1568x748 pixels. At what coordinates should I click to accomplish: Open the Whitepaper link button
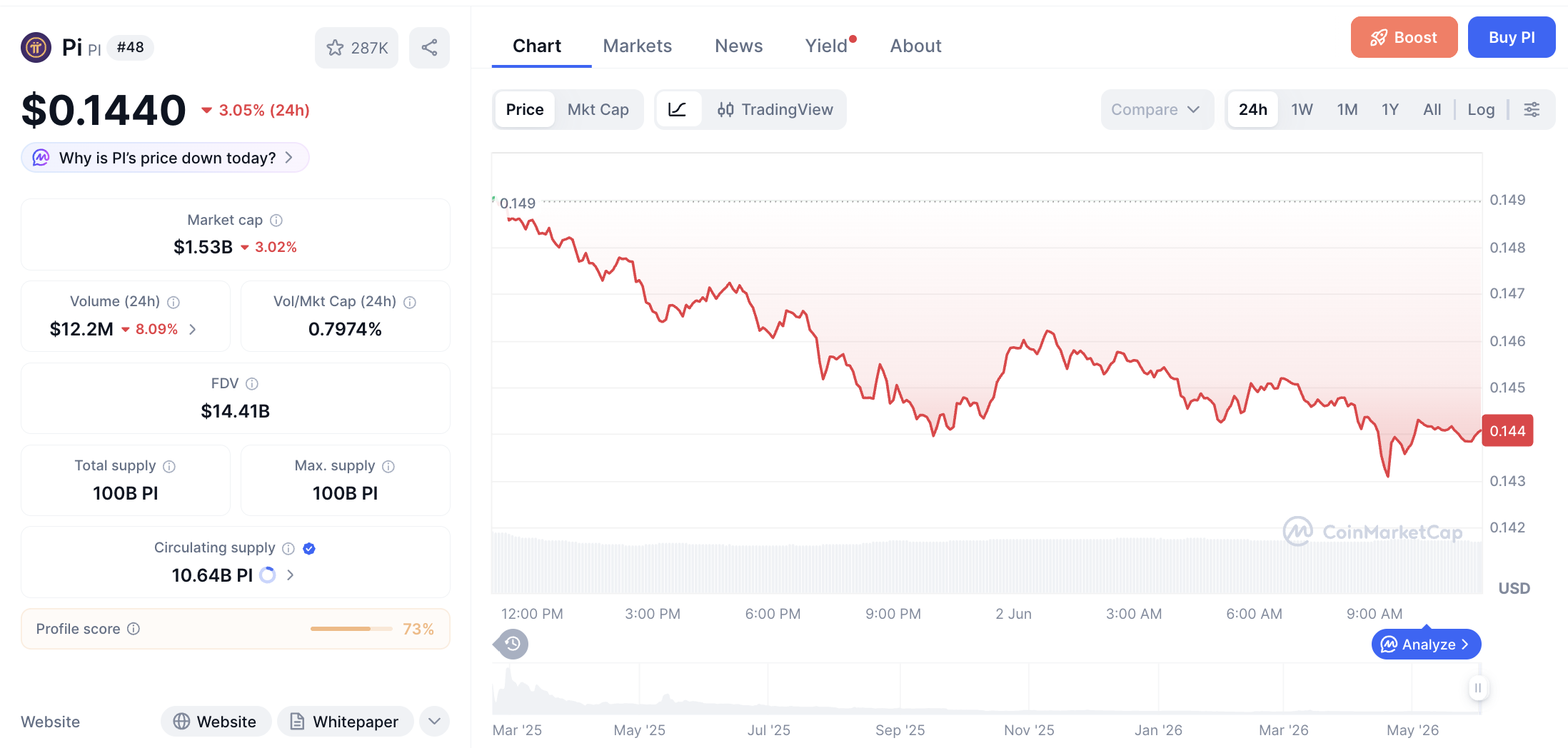pyautogui.click(x=345, y=722)
